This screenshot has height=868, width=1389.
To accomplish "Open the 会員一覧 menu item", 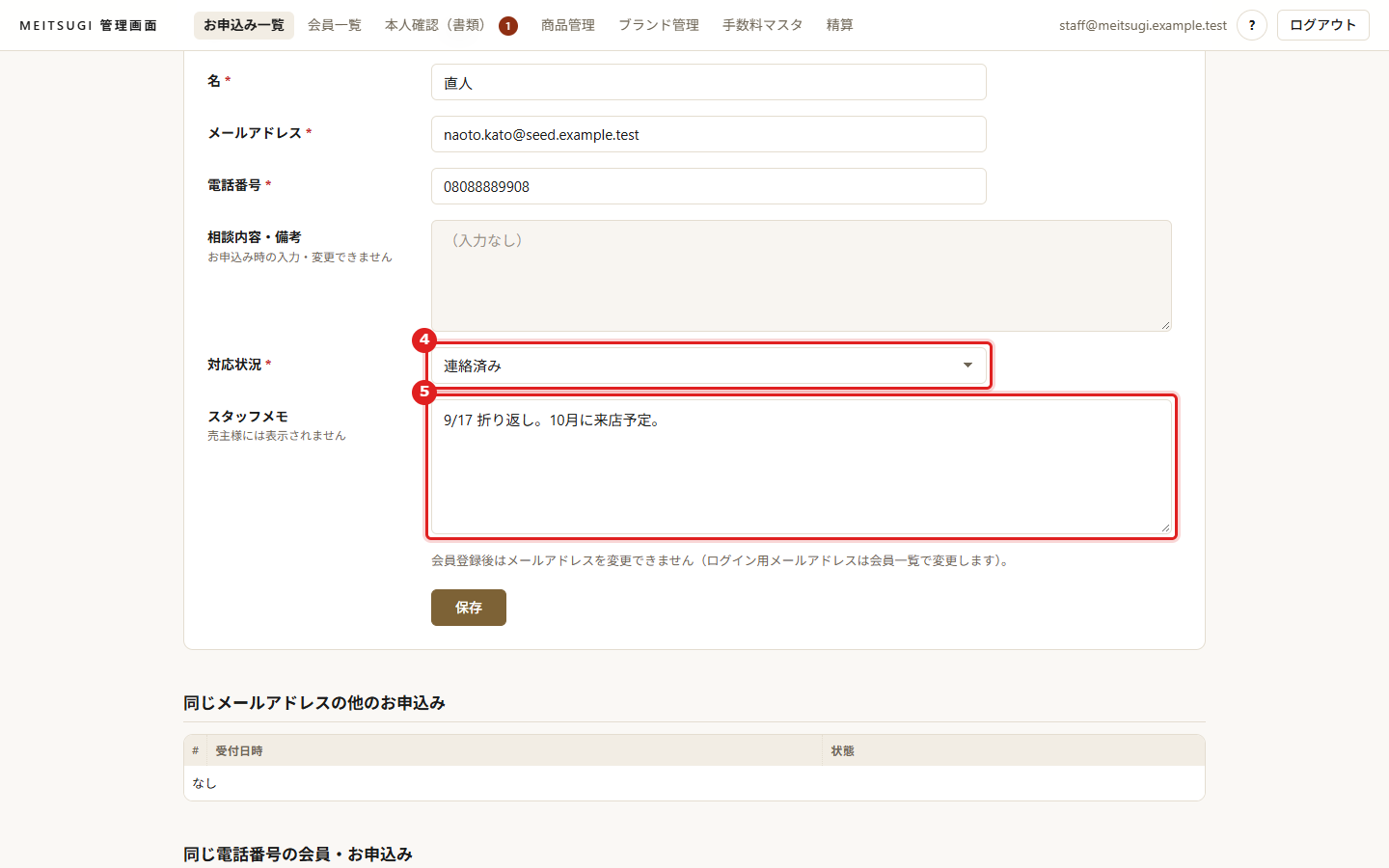I will (x=335, y=25).
